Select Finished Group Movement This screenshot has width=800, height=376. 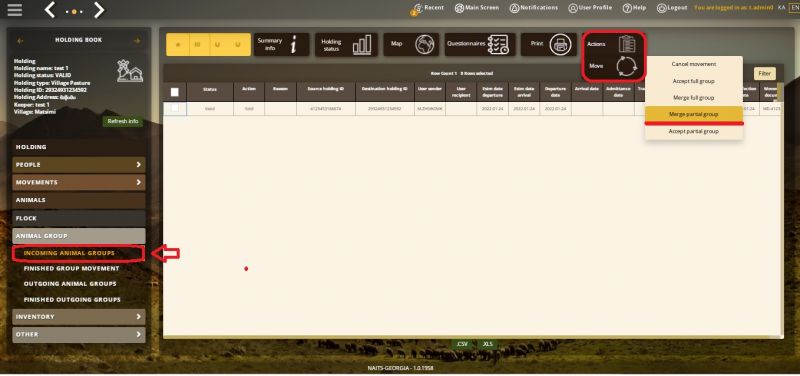coord(71,268)
